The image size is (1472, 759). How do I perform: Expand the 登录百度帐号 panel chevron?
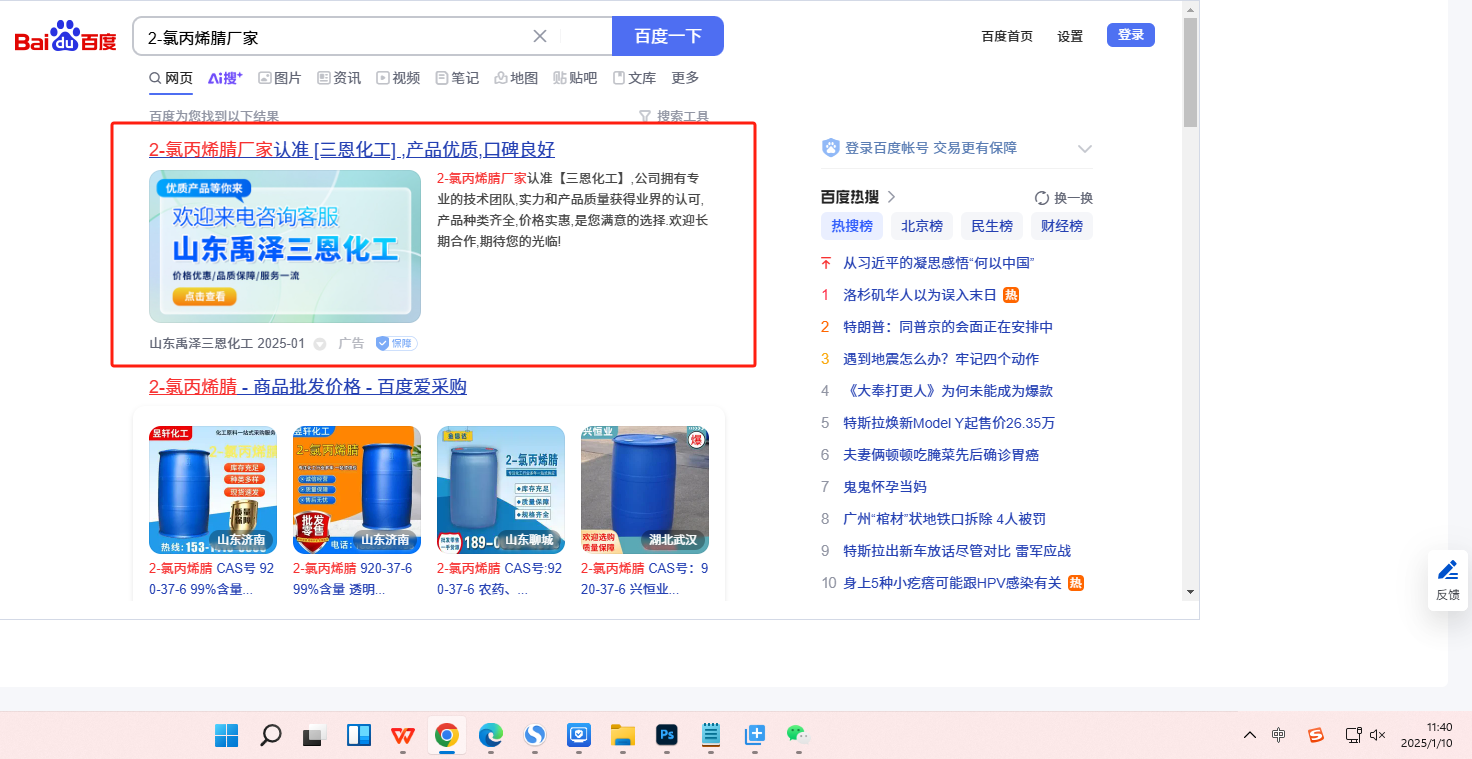click(1084, 149)
